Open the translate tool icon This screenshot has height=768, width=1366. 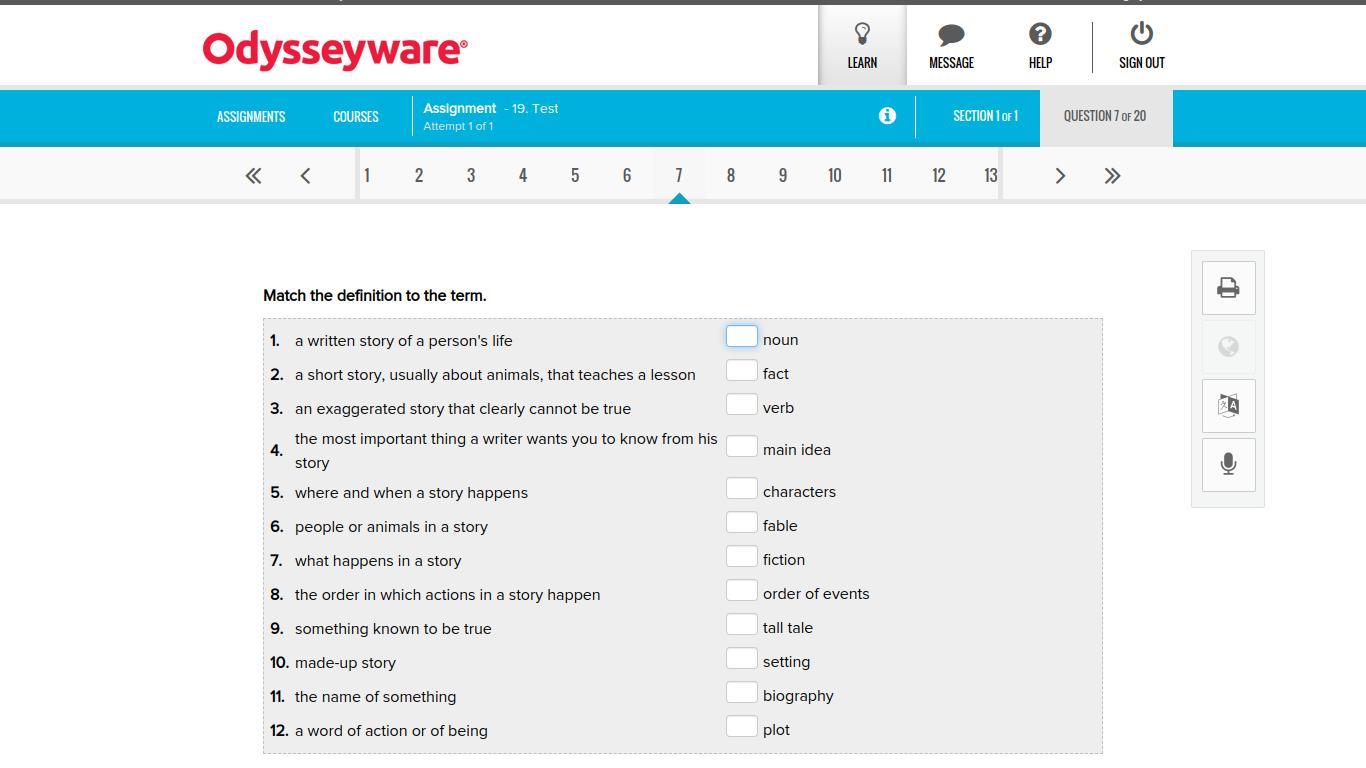pyautogui.click(x=1228, y=405)
